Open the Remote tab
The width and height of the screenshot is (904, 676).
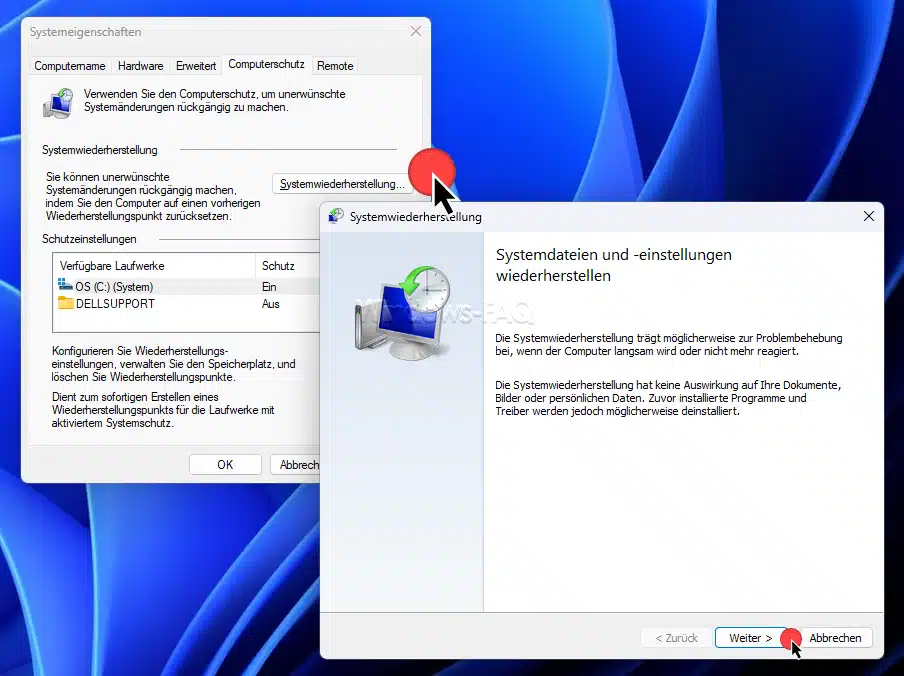(x=335, y=66)
